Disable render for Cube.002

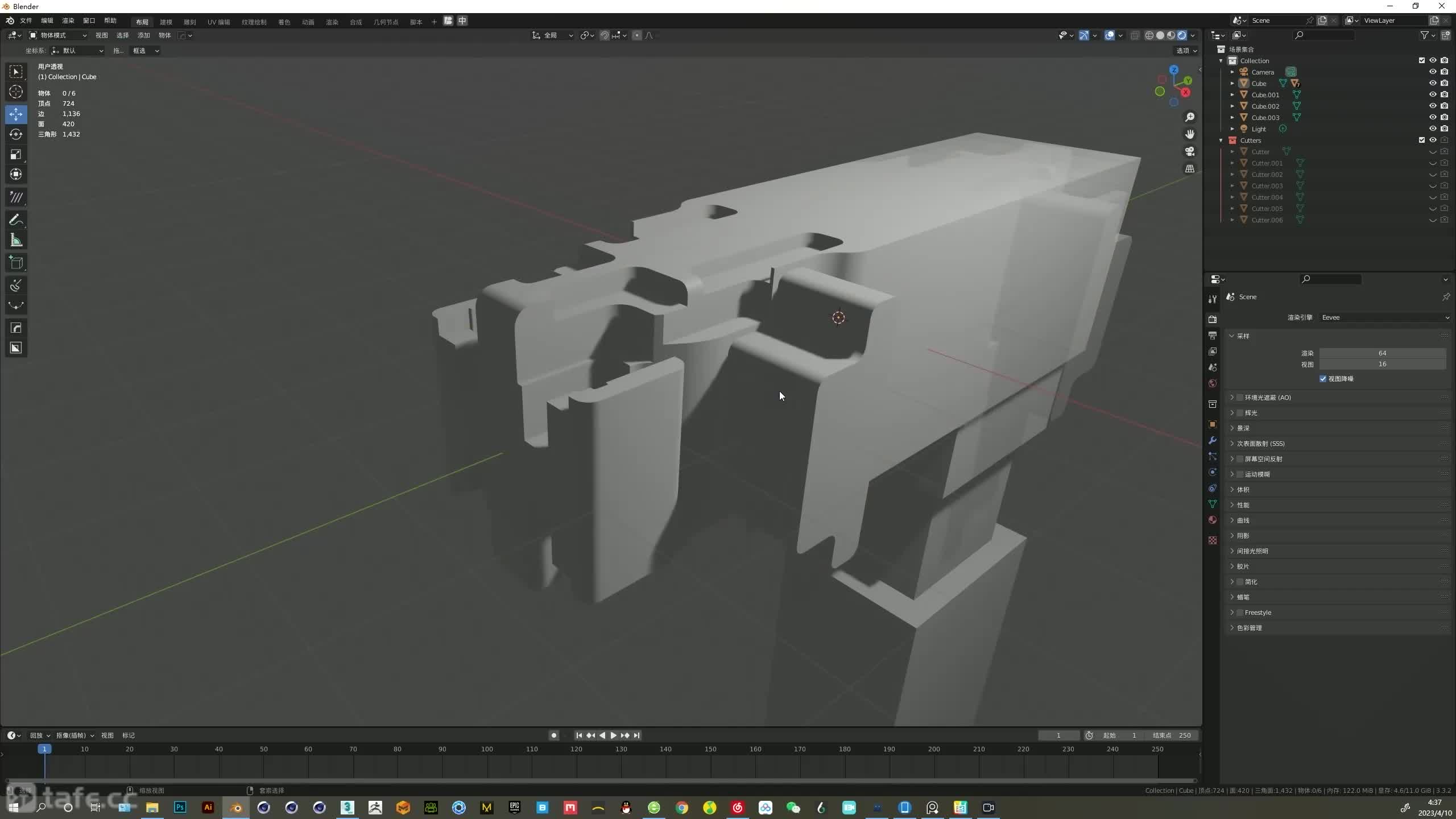pyautogui.click(x=1445, y=106)
